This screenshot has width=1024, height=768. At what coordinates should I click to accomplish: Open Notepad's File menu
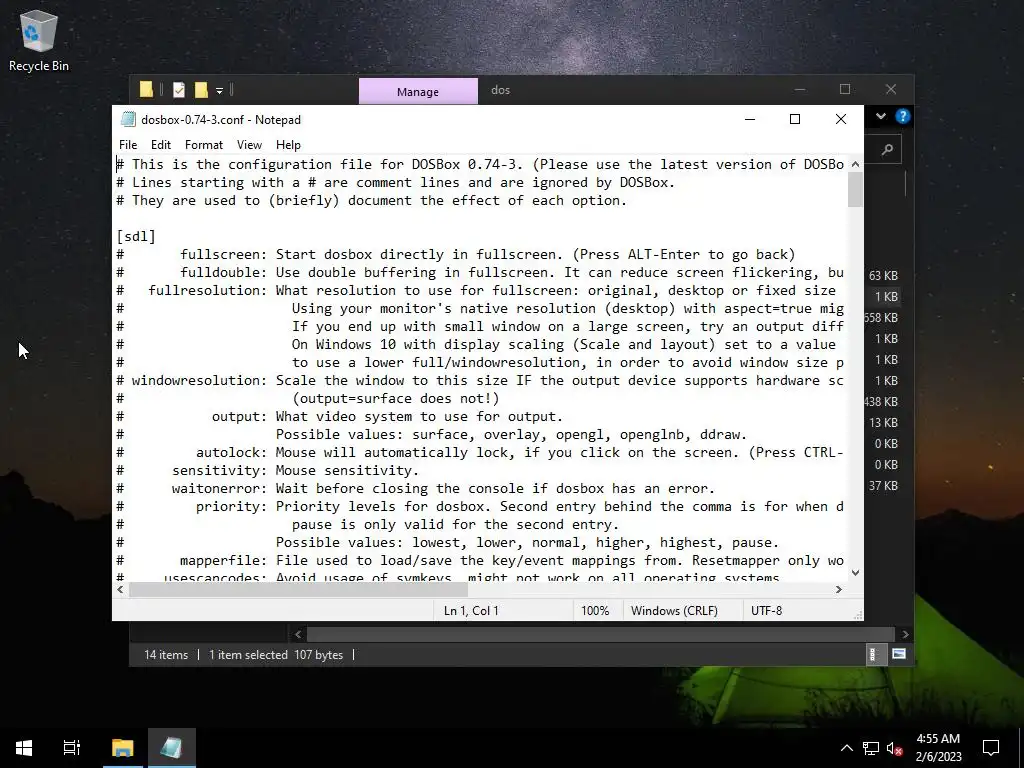pos(128,145)
